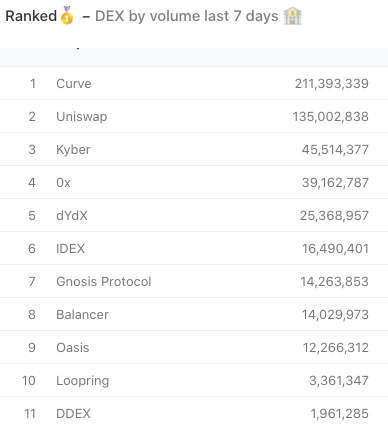Select the 0x row name
Image resolution: width=388 pixels, height=428 pixels.
(63, 182)
